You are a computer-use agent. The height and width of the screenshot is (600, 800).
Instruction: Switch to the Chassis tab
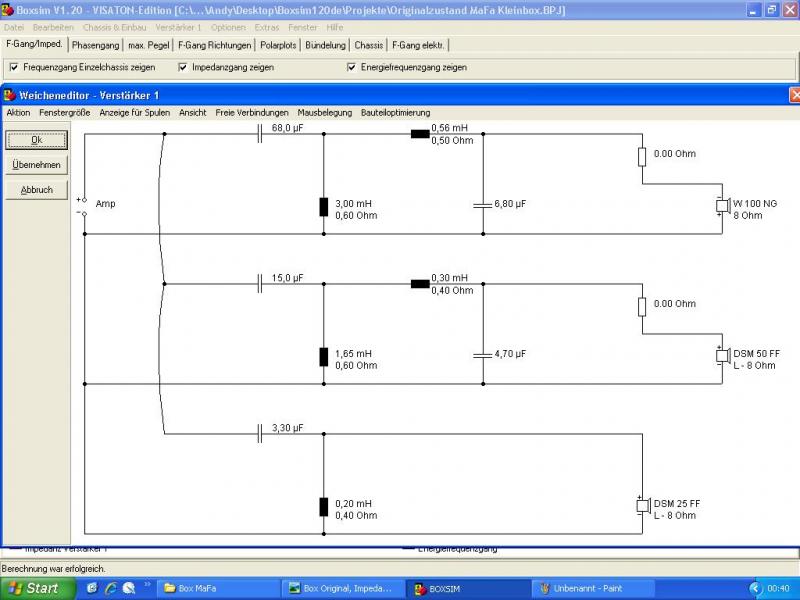point(368,45)
